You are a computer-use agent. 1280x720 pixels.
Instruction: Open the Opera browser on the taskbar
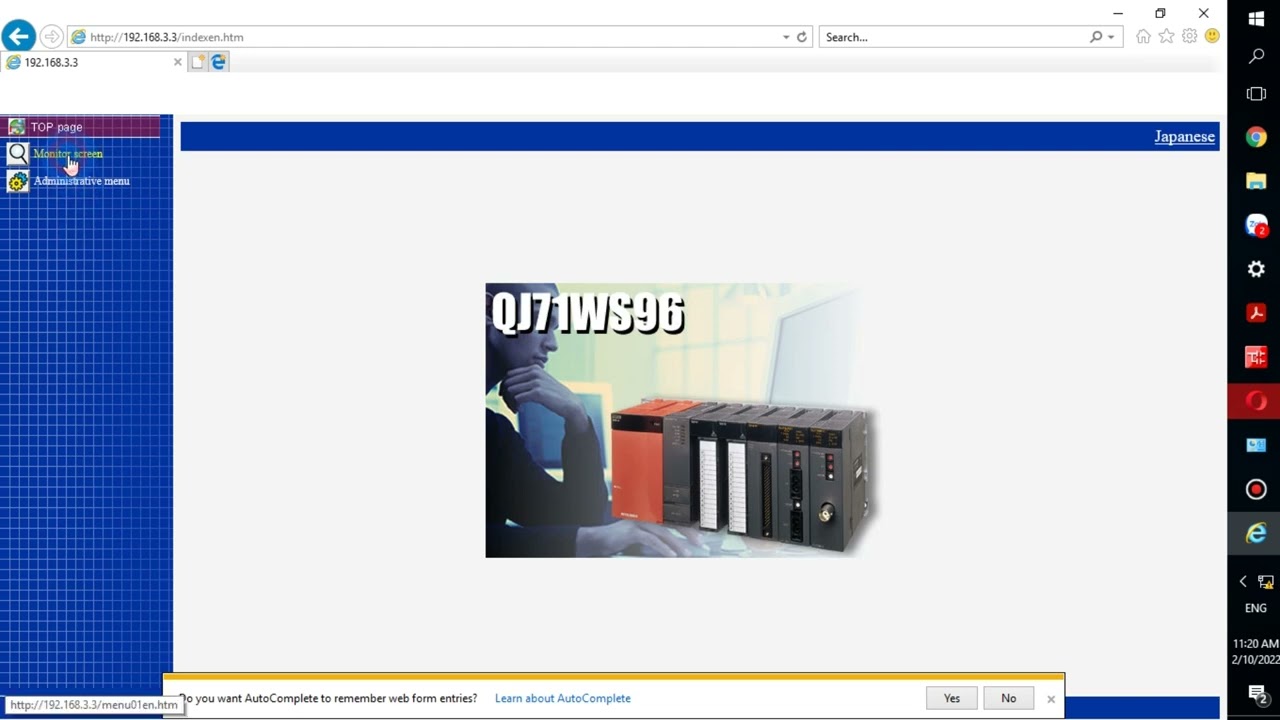1256,401
